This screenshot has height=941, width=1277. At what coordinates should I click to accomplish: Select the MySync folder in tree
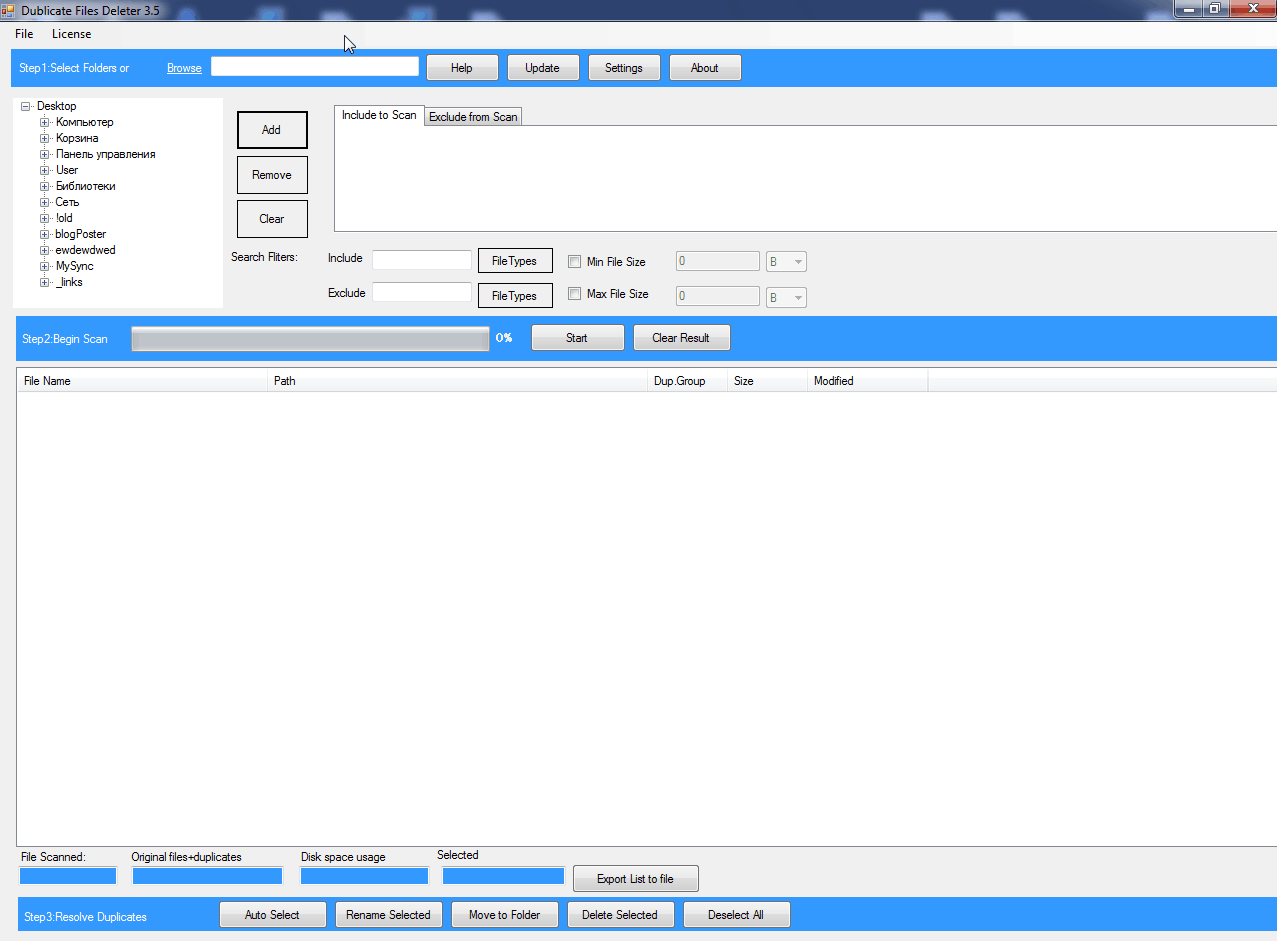click(74, 266)
